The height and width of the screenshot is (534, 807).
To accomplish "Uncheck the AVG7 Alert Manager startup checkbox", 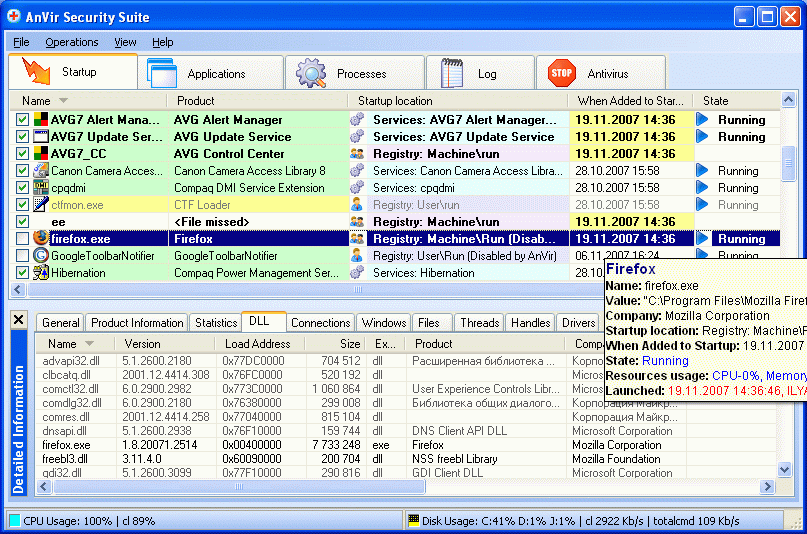I will coord(22,120).
